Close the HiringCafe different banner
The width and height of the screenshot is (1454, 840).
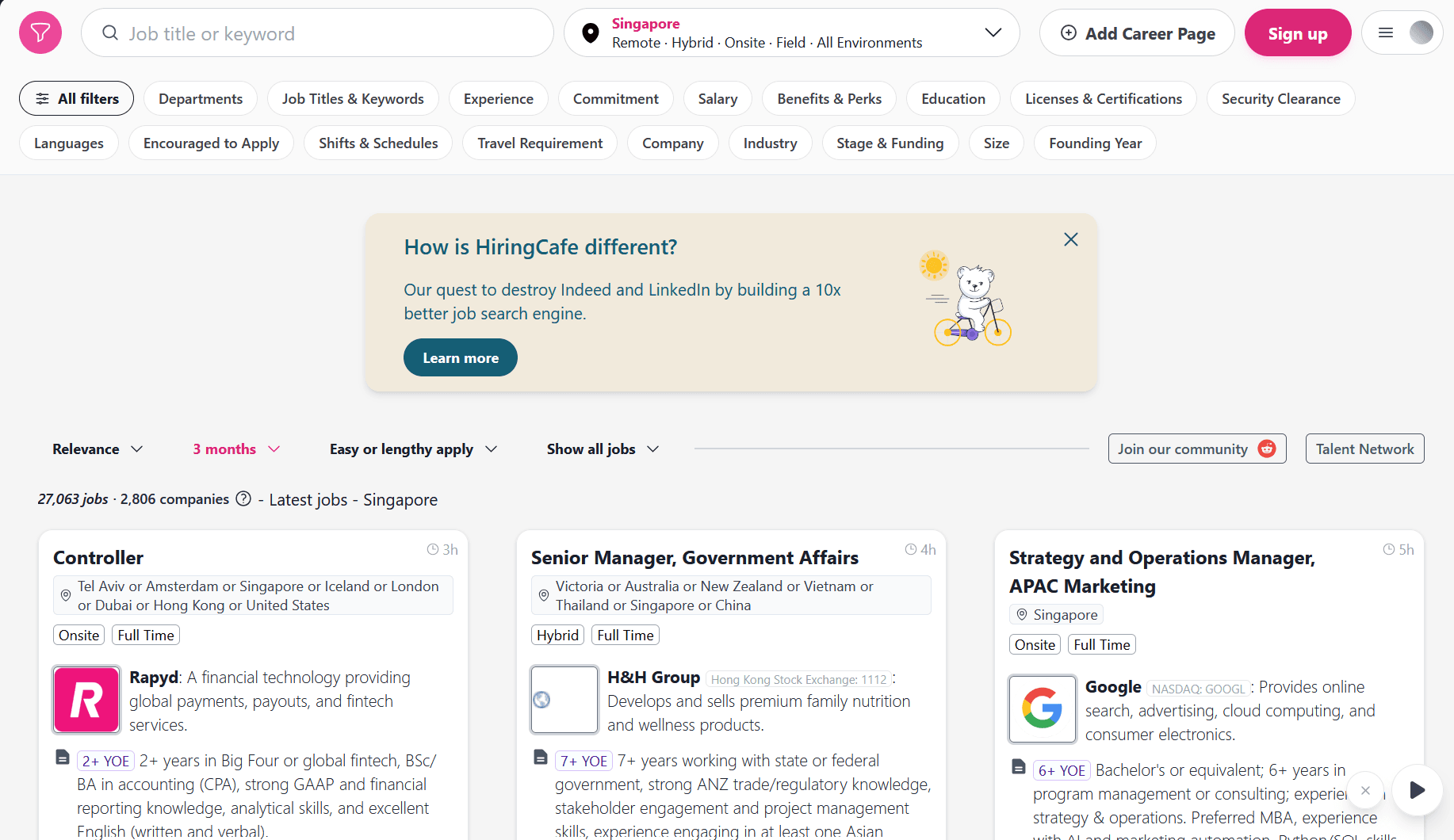coord(1070,239)
